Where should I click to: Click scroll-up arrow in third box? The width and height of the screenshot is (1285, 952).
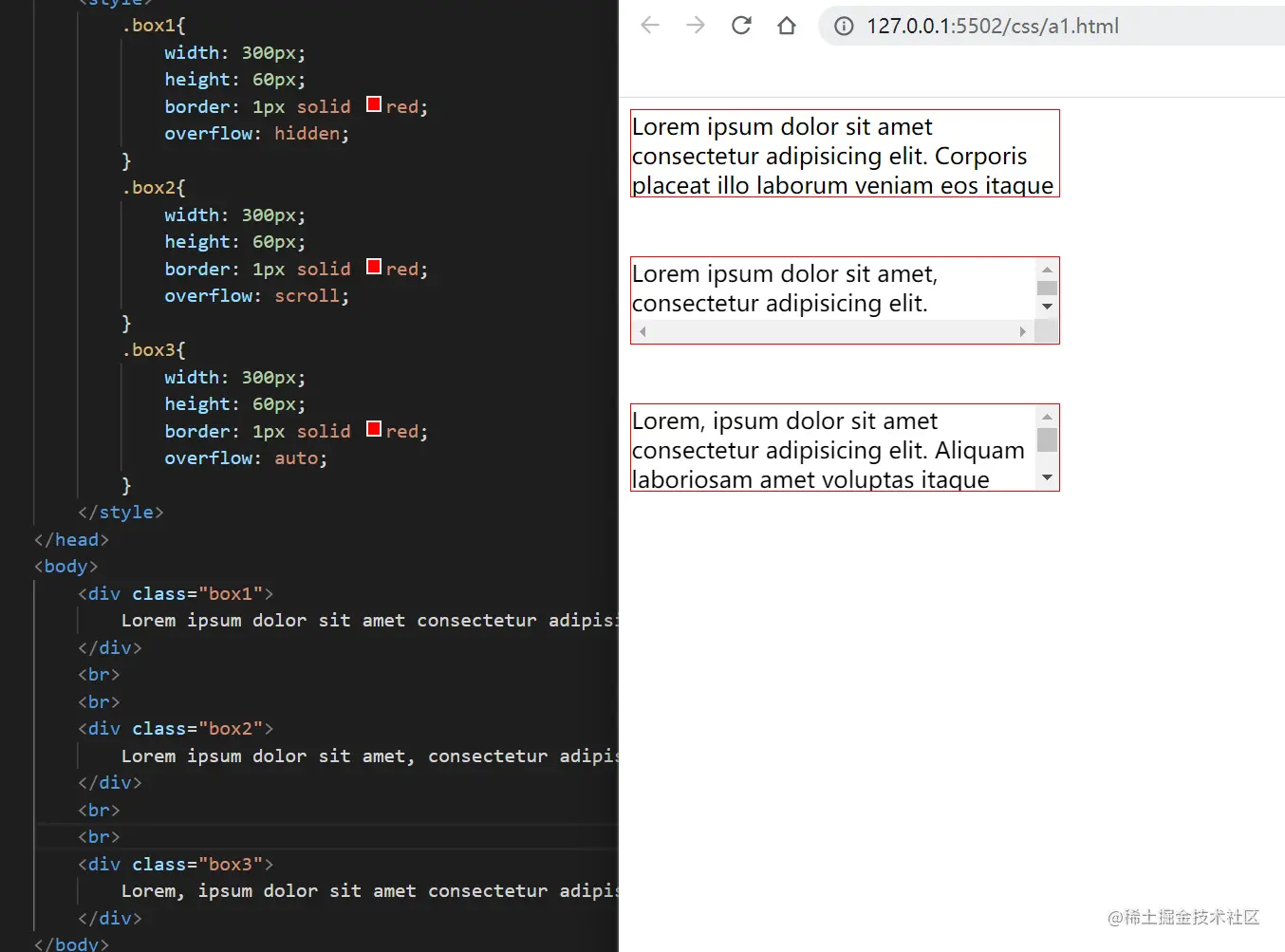[1047, 417]
